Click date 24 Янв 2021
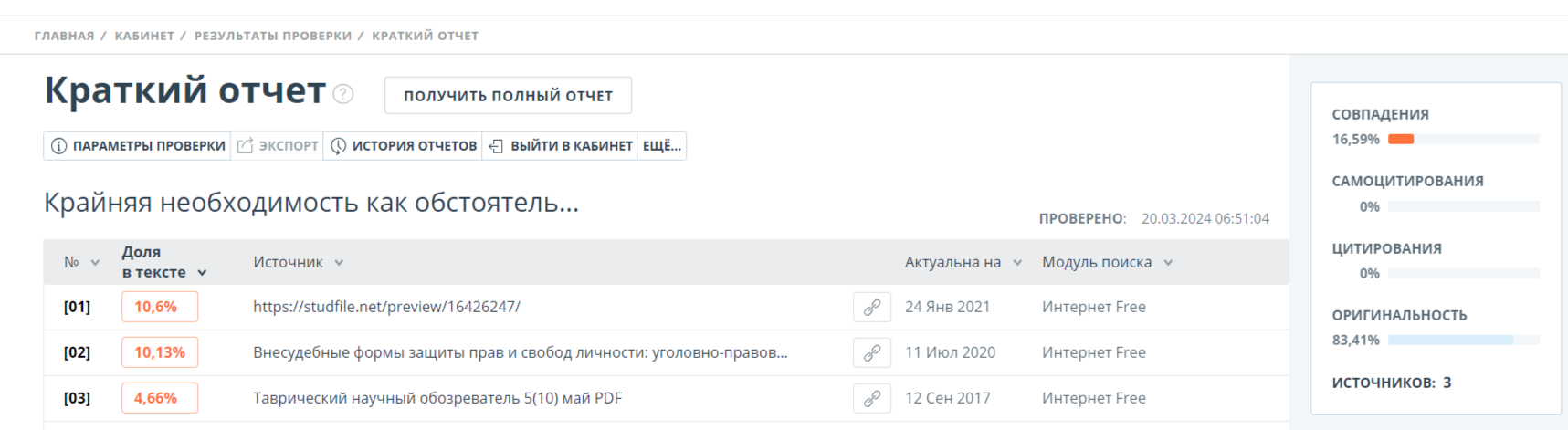The height and width of the screenshot is (430, 1568). [947, 307]
